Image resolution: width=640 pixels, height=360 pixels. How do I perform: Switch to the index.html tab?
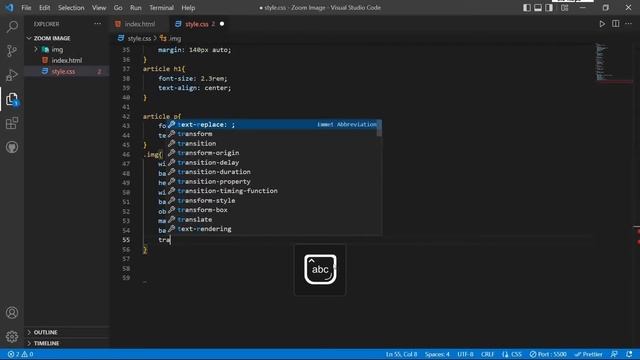click(x=140, y=24)
